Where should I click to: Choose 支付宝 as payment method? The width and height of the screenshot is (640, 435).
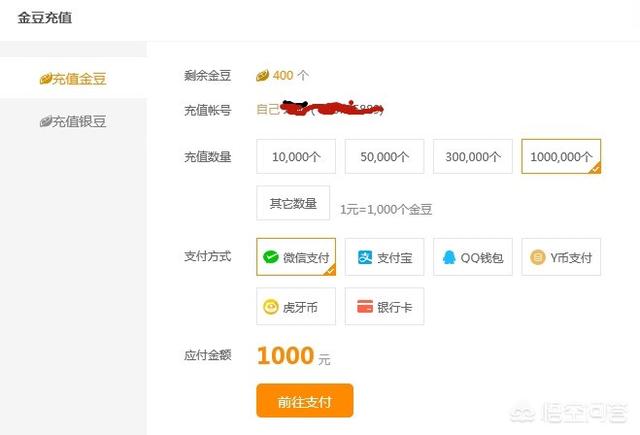[x=384, y=257]
